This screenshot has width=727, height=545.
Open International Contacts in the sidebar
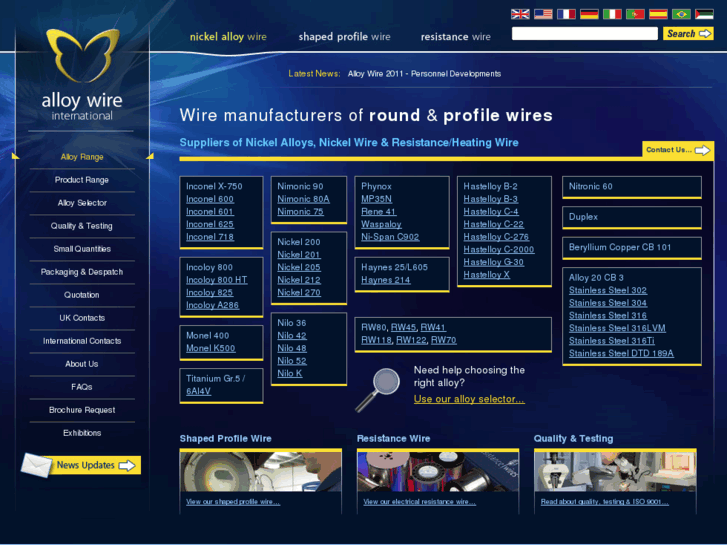82,341
